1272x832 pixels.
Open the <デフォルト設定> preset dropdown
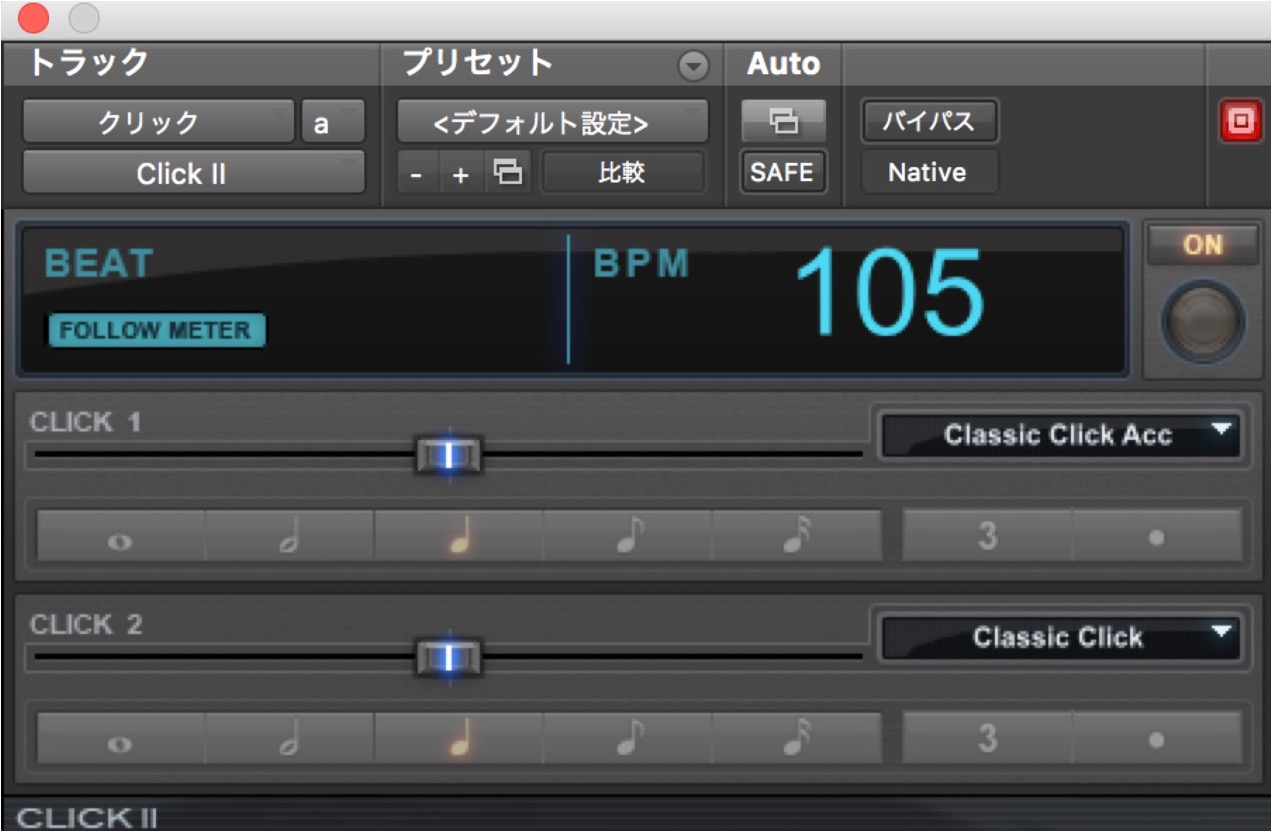[x=553, y=122]
